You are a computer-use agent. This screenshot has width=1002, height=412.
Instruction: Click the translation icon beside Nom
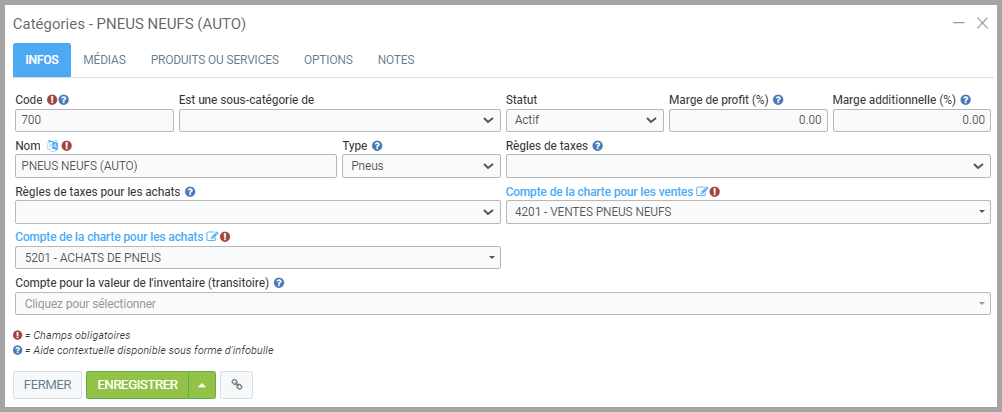click(x=53, y=146)
